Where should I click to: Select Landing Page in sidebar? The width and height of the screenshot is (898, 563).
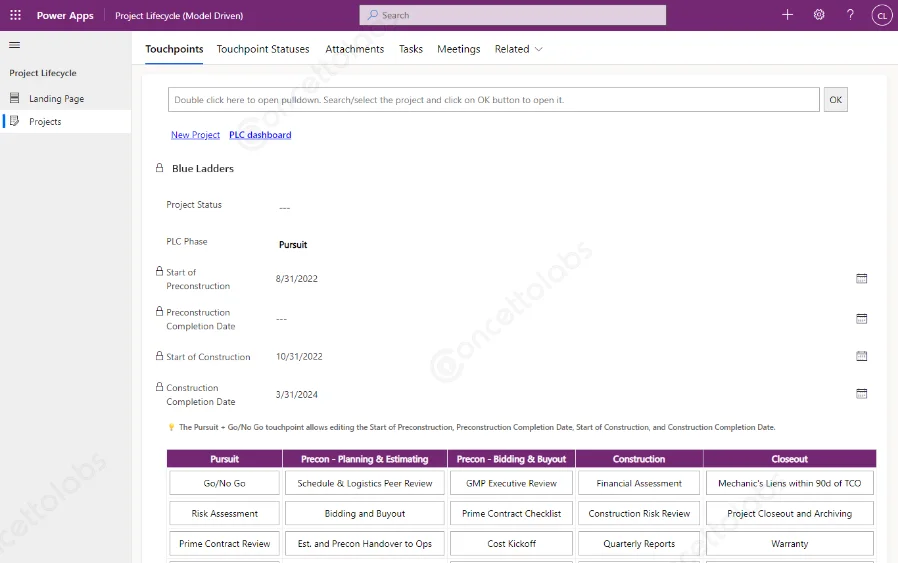pos(56,99)
